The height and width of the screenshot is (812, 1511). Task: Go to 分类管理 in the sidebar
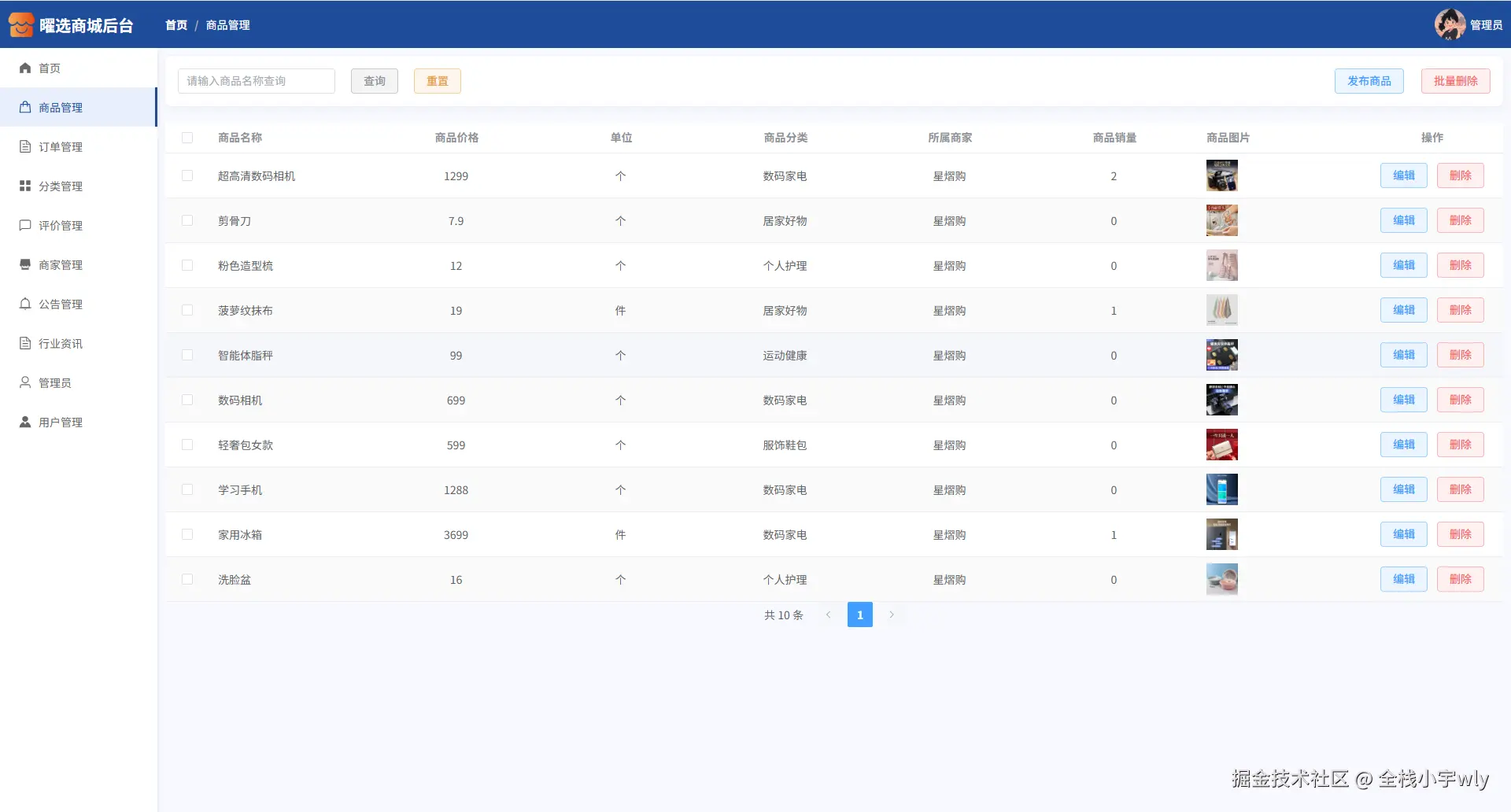(79, 186)
